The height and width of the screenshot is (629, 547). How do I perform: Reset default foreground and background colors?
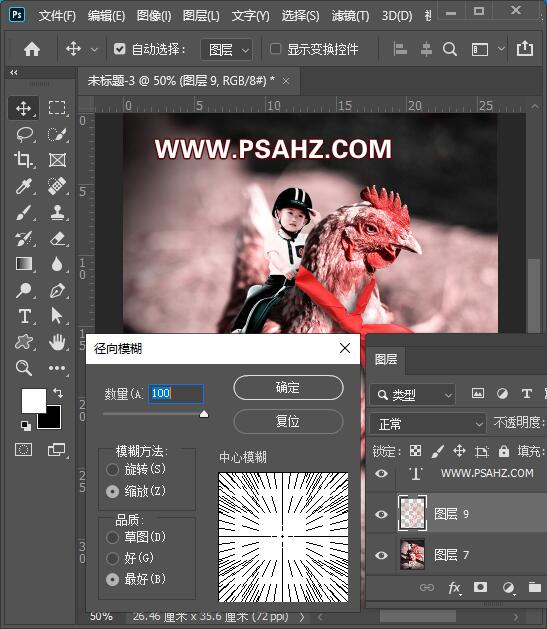point(25,425)
